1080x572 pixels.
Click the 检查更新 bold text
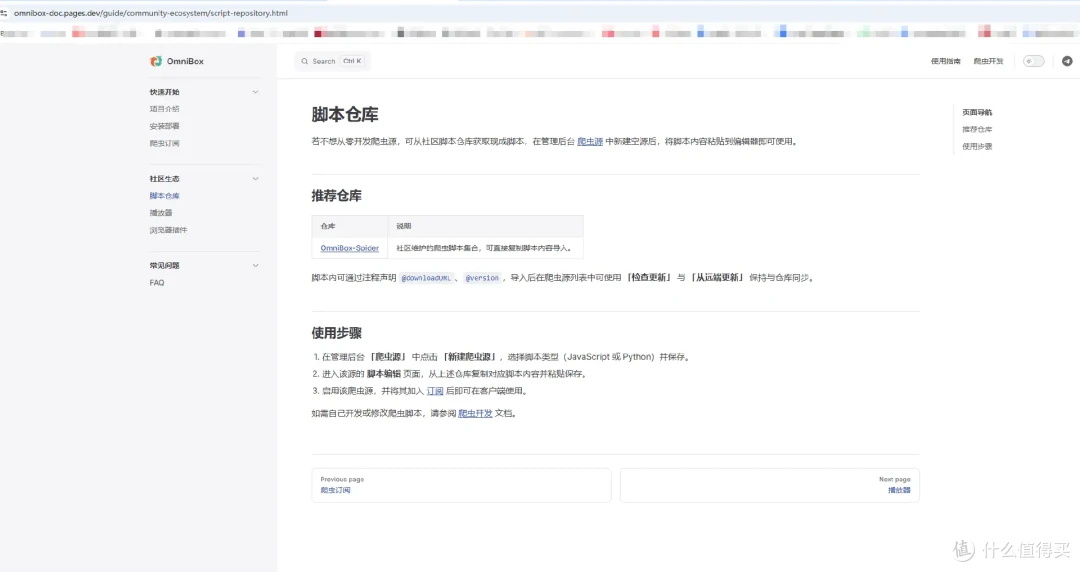[649, 278]
